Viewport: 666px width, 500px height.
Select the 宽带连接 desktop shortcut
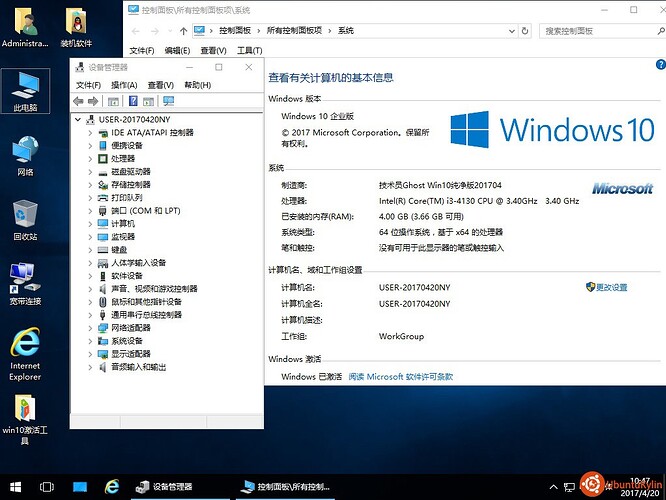click(25, 284)
